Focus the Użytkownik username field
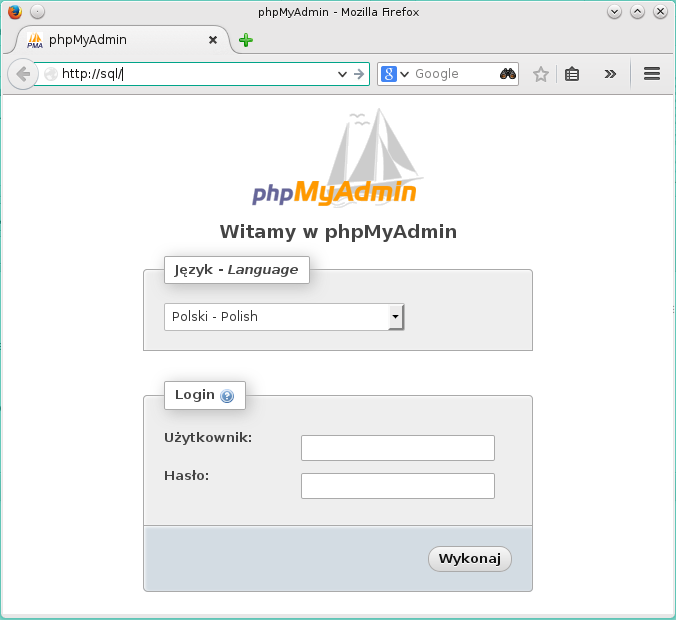676x620 pixels. (397, 448)
